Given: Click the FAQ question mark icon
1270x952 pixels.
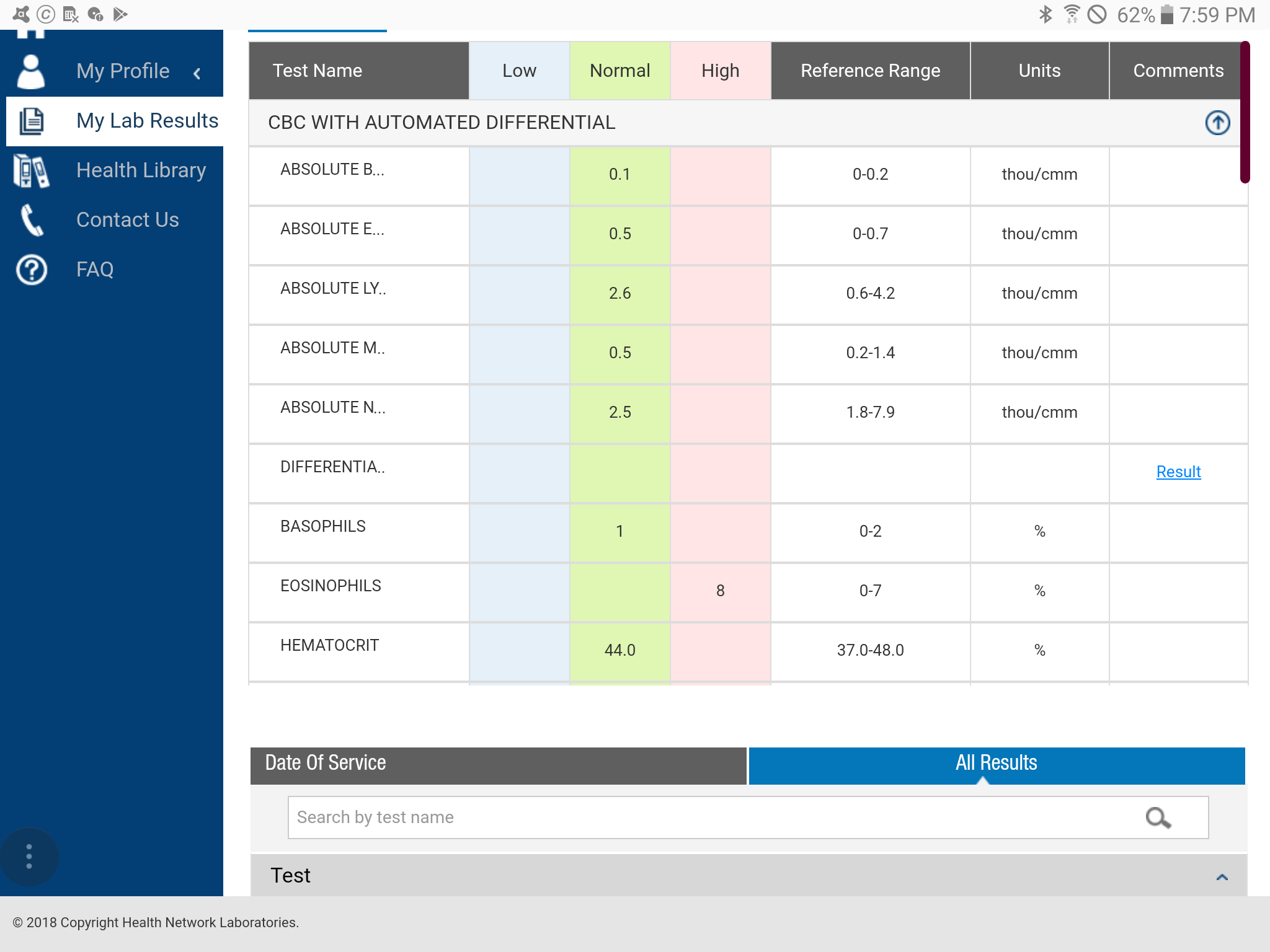Looking at the screenshot, I should (31, 270).
